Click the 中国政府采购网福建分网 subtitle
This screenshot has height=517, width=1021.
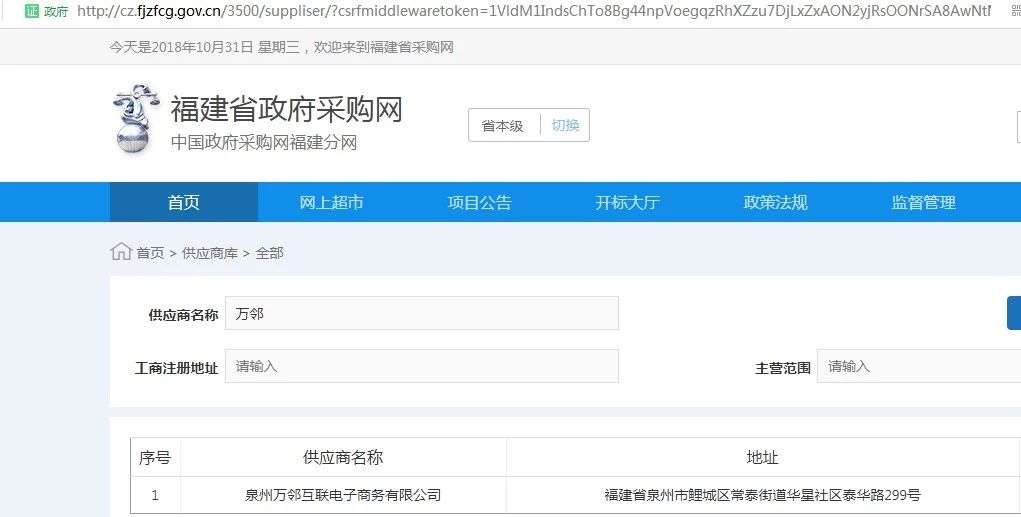pos(264,143)
